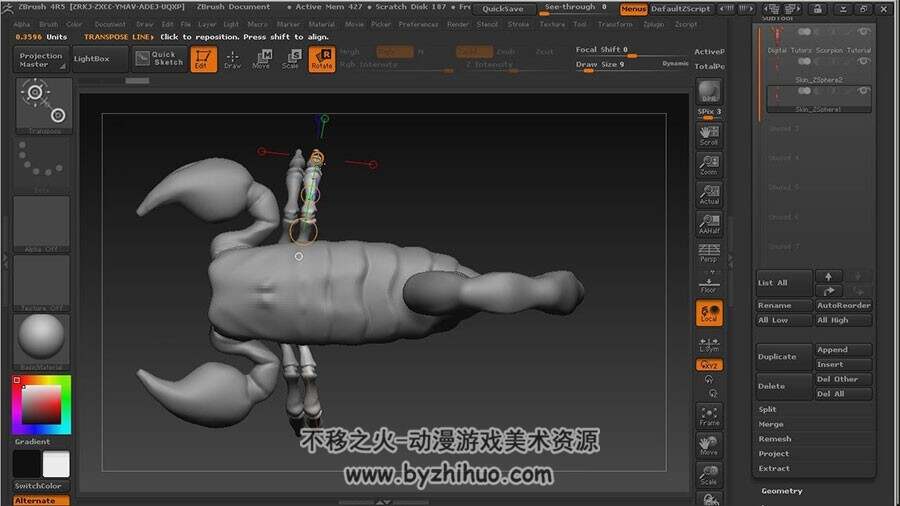900x506 pixels.
Task: Frame the model in the viewport
Action: click(x=709, y=417)
